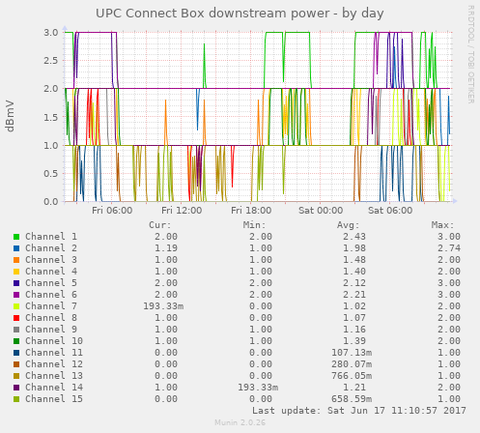Click Channel 2 max value 2.74
Image resolution: width=480 pixels, height=433 pixels.
449,248
